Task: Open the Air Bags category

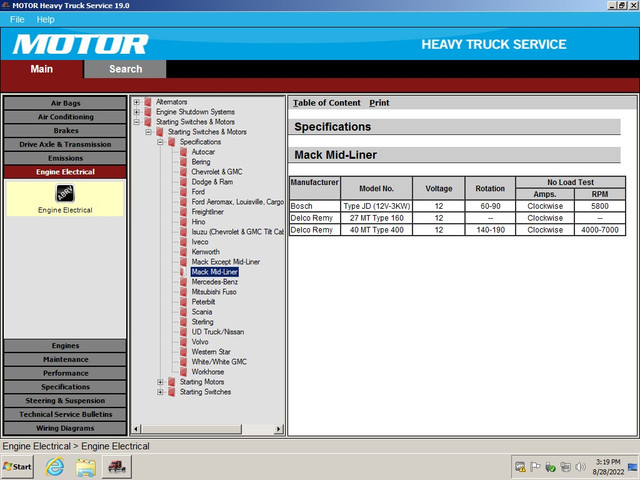Action: coord(65,103)
